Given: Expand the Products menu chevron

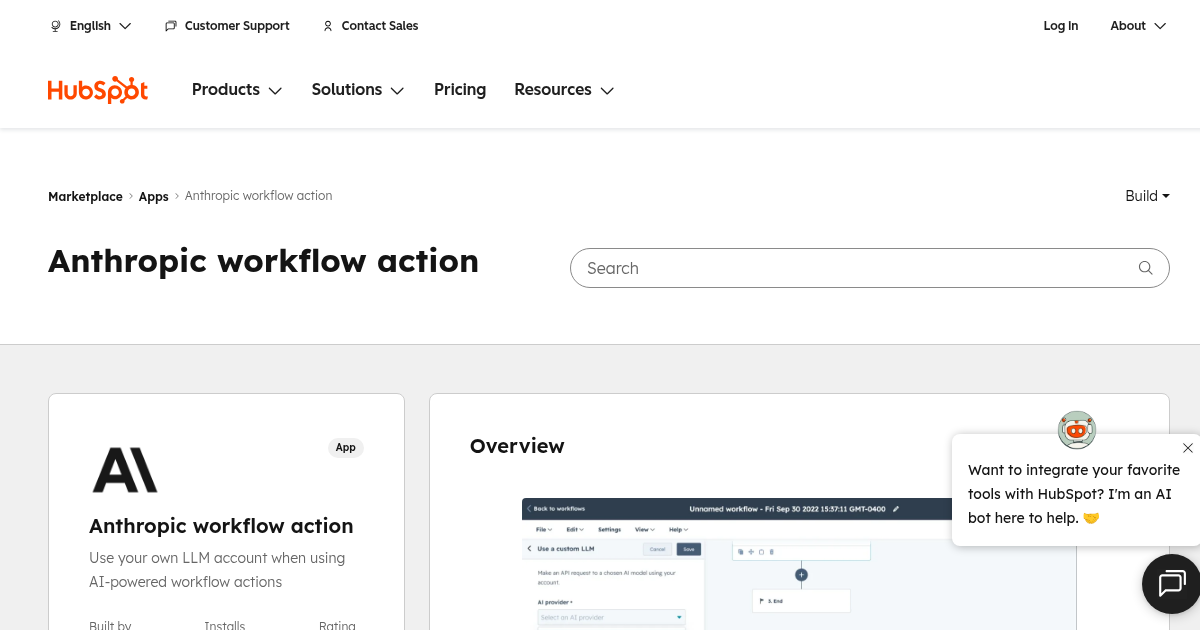Looking at the screenshot, I should pyautogui.click(x=275, y=91).
